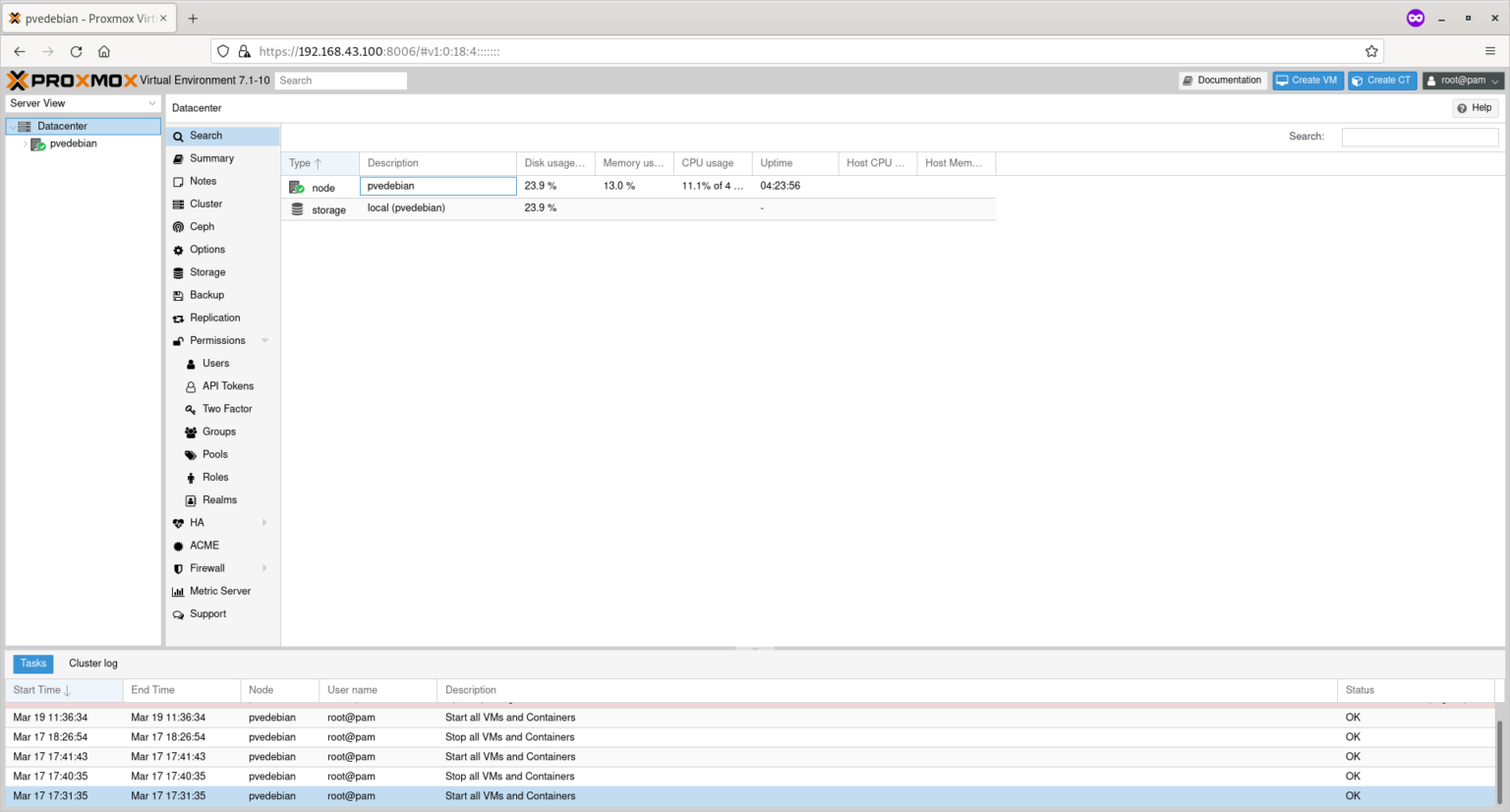Switch to the Tasks tab

(32, 663)
